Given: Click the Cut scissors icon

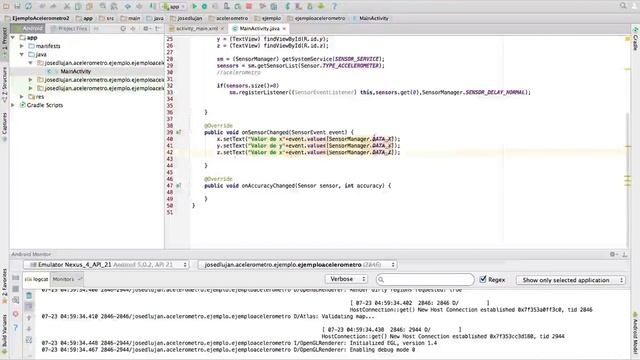Looking at the screenshot, I should click(67, 6).
